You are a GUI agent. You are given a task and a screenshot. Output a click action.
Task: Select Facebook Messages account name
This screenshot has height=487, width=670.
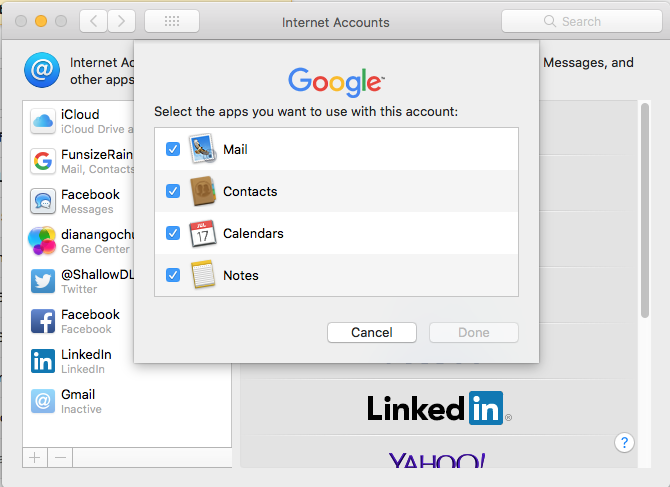pyautogui.click(x=90, y=194)
